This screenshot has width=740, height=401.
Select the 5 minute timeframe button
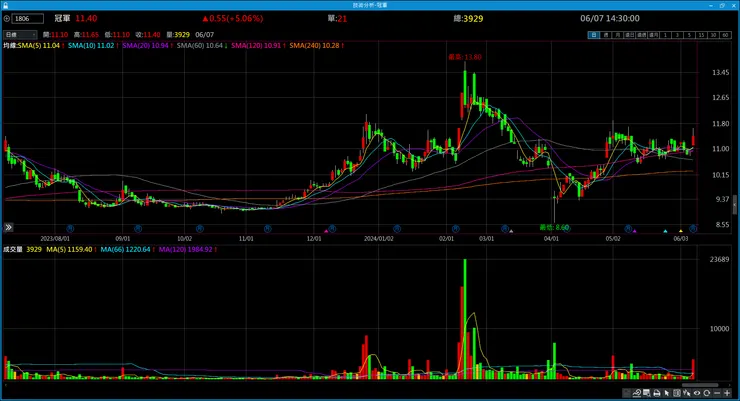tap(690, 35)
